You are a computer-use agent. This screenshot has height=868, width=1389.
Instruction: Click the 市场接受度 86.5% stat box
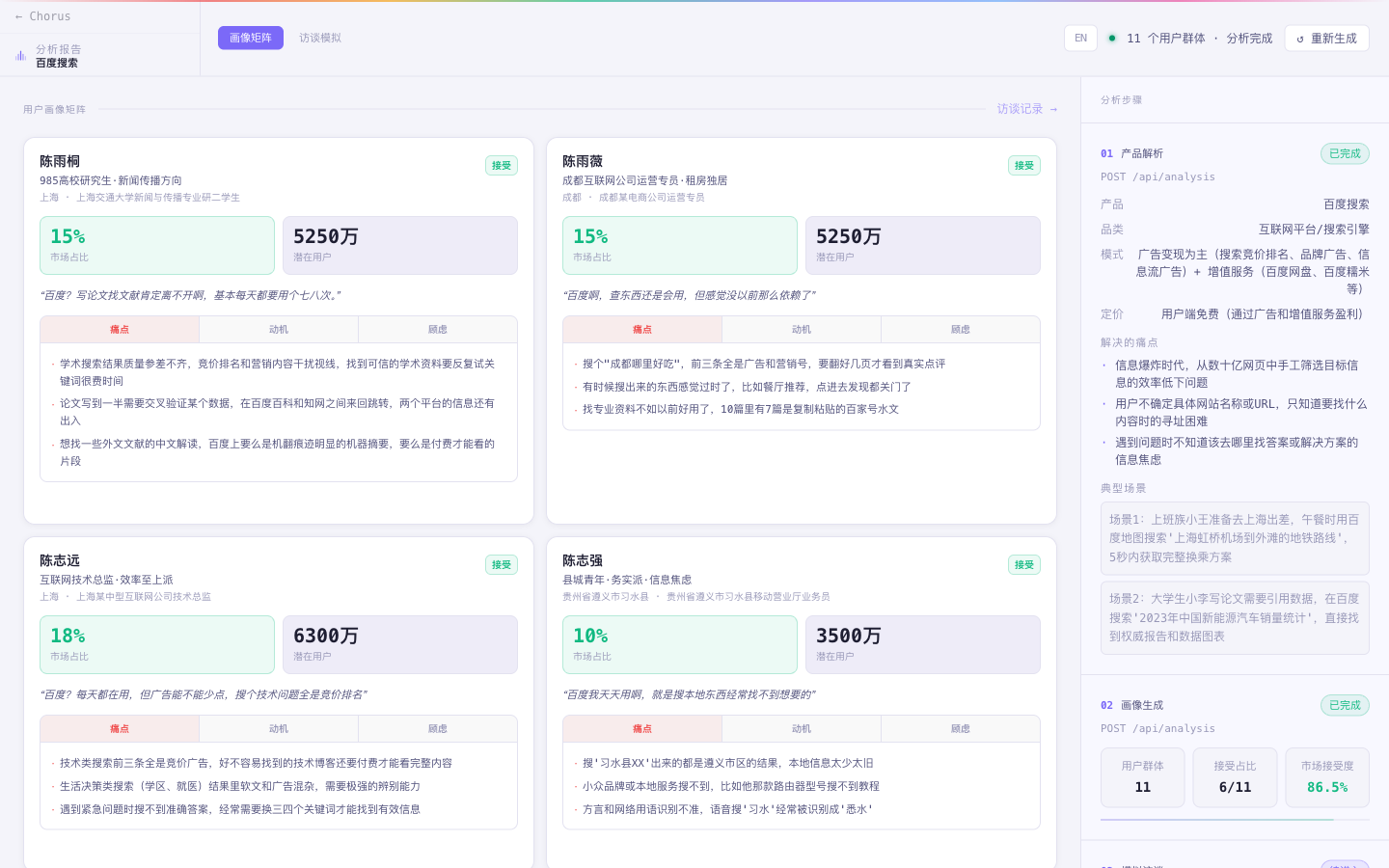(x=1327, y=777)
